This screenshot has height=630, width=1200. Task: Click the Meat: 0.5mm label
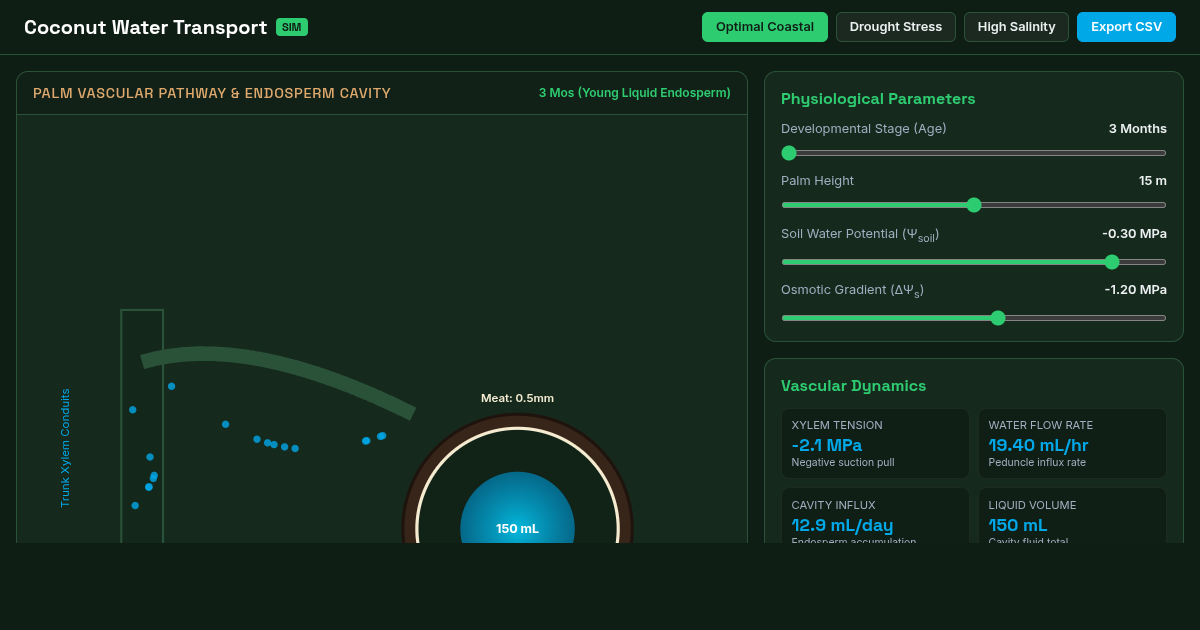(x=517, y=398)
